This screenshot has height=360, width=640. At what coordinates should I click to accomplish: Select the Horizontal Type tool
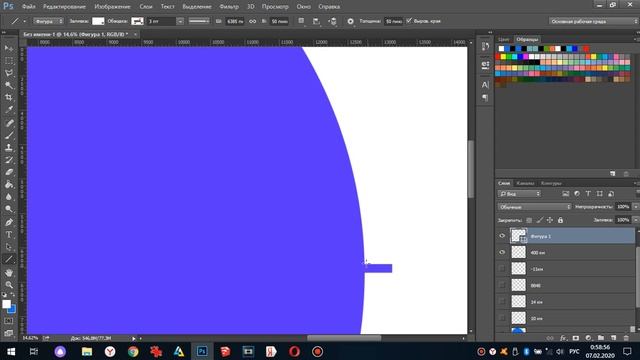tap(9, 235)
